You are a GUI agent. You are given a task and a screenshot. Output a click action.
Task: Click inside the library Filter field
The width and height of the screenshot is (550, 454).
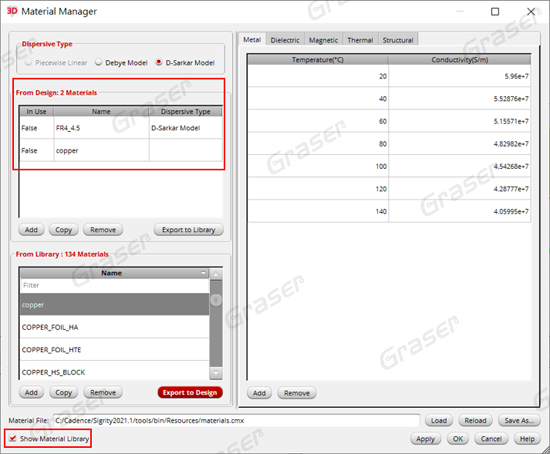[115, 285]
